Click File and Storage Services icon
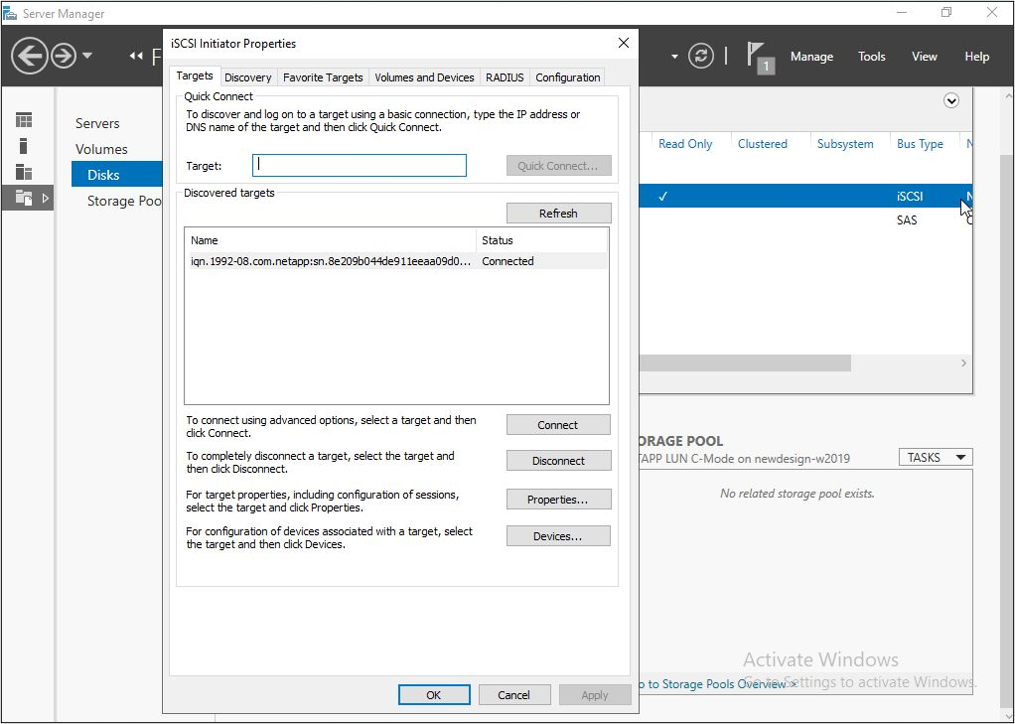This screenshot has height=724, width=1015. point(24,198)
